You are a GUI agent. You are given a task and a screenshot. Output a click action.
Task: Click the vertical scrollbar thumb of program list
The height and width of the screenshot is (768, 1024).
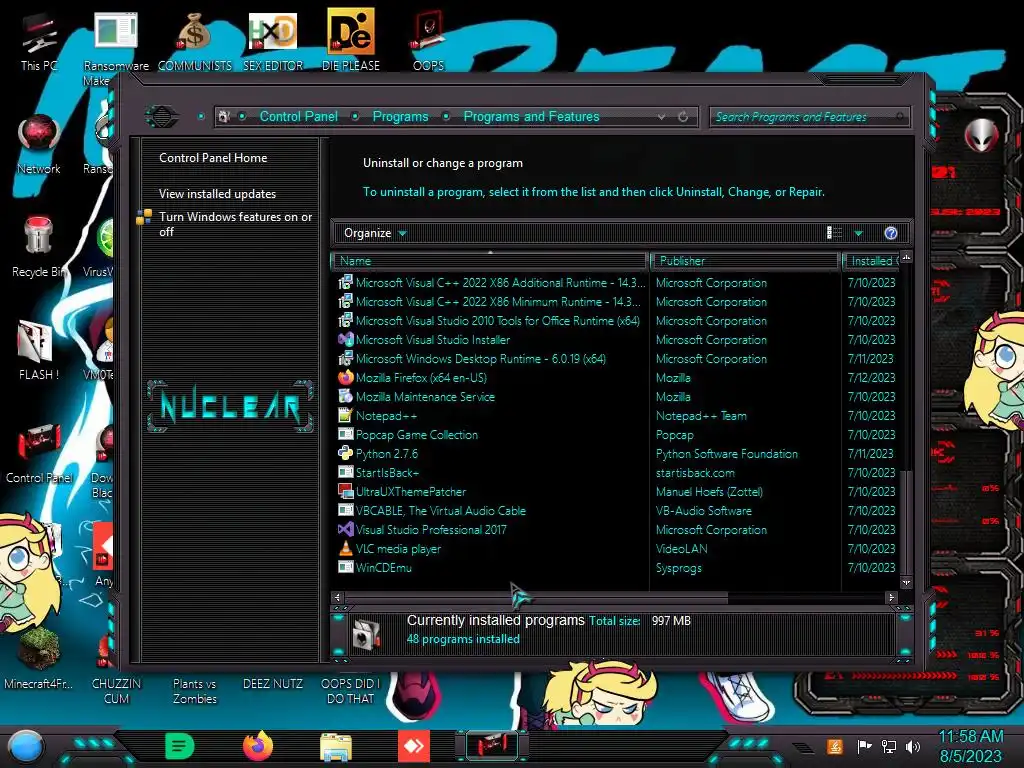[906, 520]
